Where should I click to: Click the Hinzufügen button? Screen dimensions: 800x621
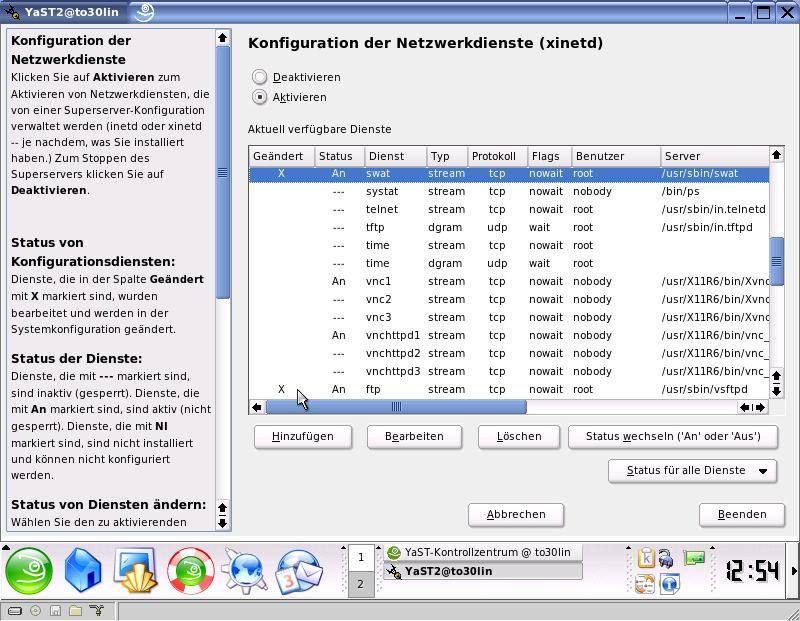point(303,437)
